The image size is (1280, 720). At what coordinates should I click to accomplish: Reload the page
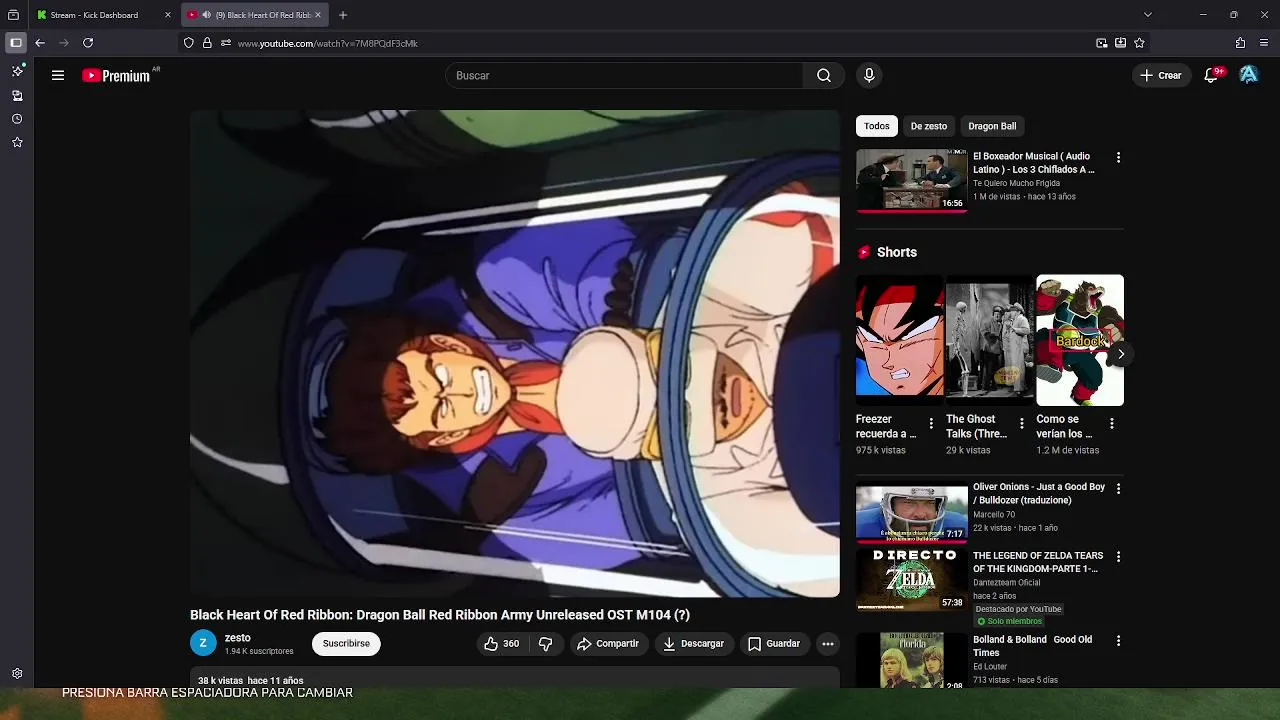[88, 43]
